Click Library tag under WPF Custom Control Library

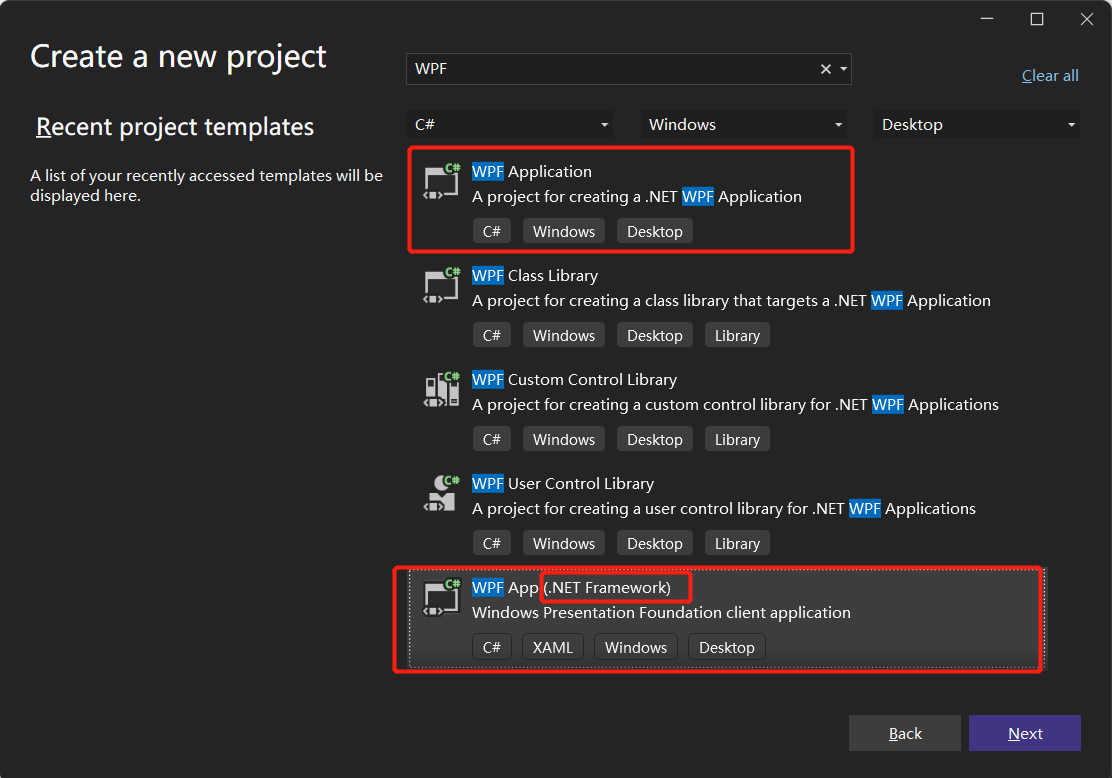pos(737,440)
